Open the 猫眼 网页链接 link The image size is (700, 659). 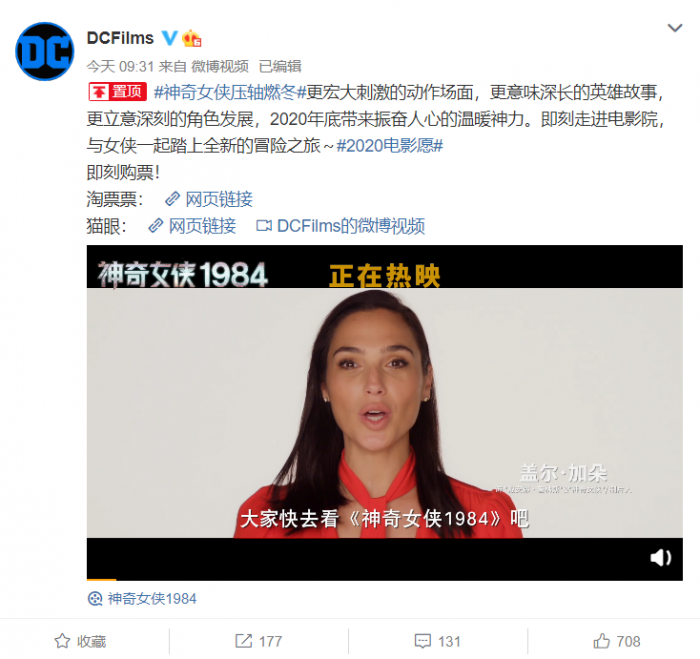(192, 226)
